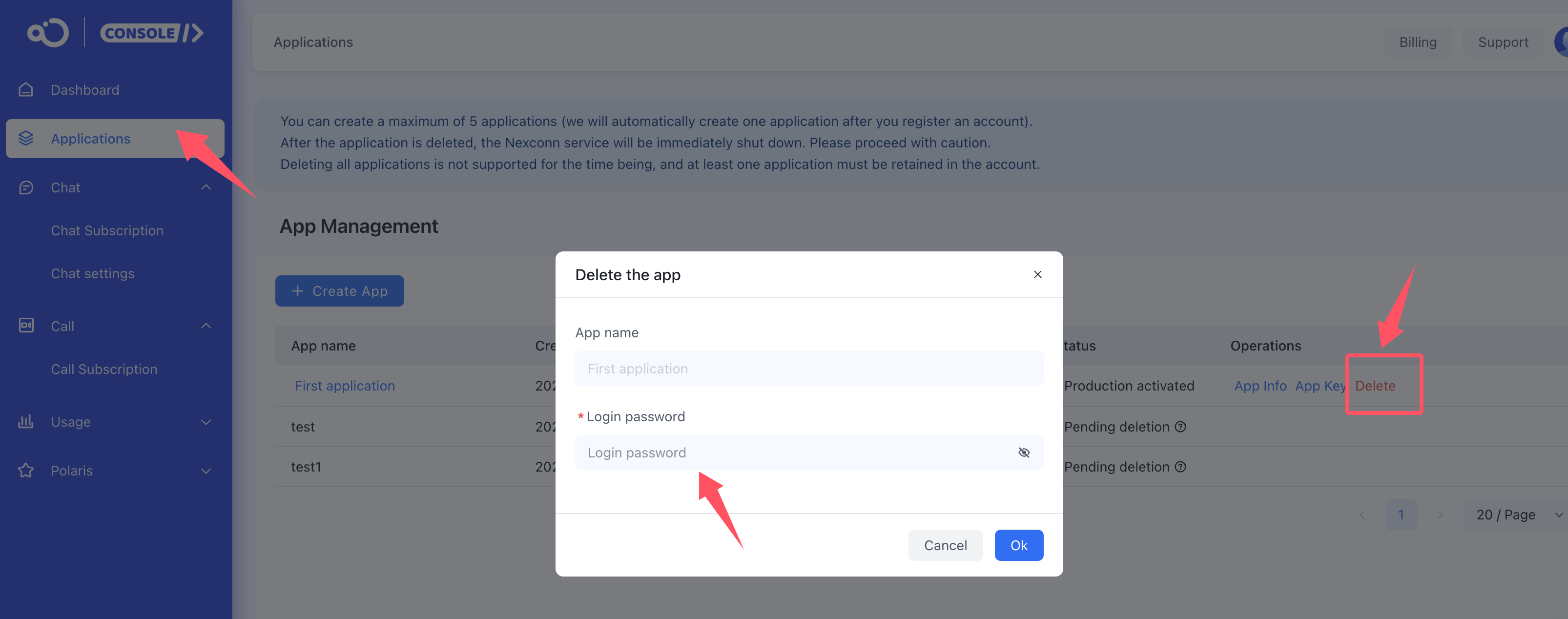Click the Usage bar chart icon

tap(25, 422)
